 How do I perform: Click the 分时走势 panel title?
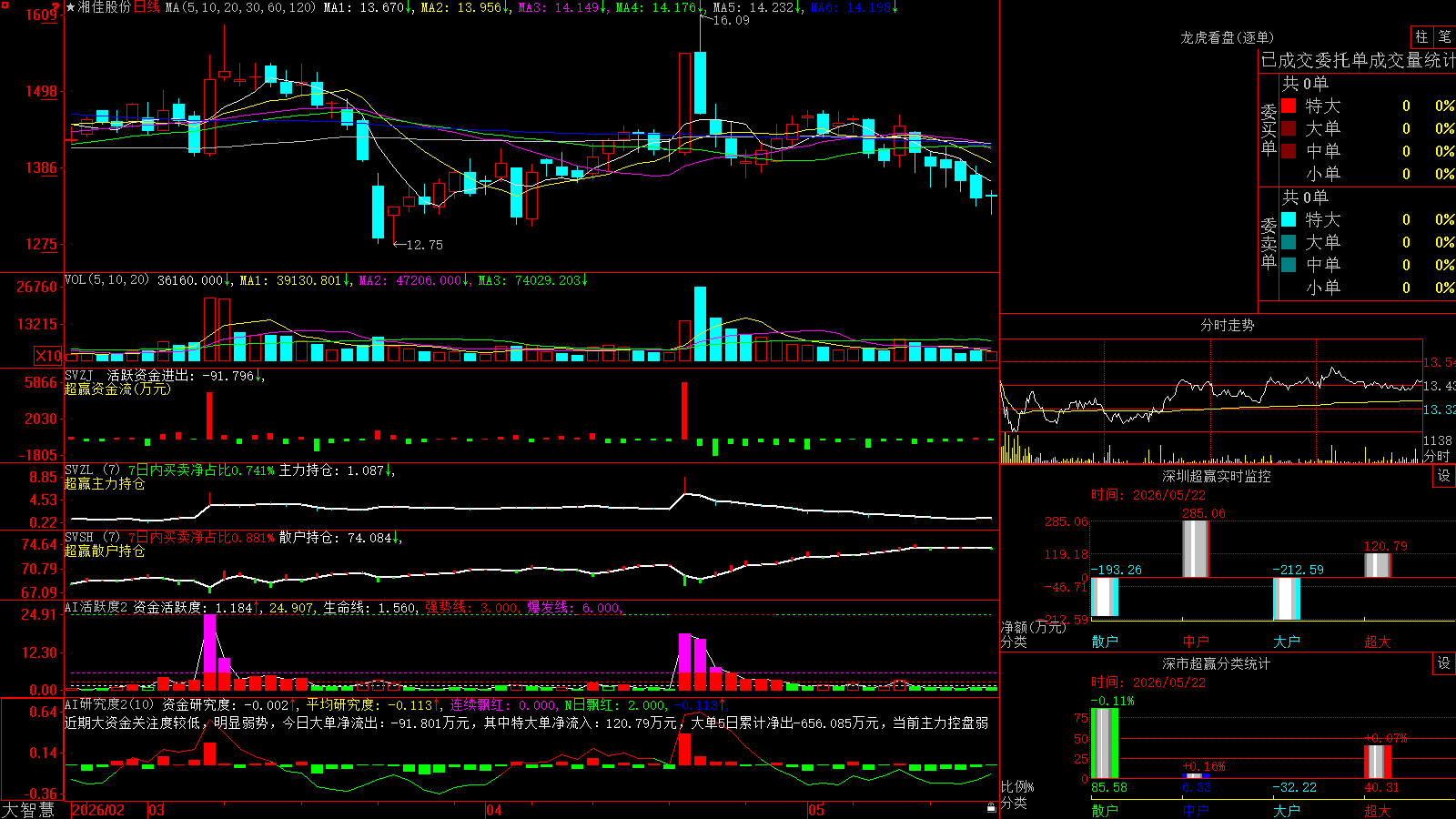point(1227,325)
